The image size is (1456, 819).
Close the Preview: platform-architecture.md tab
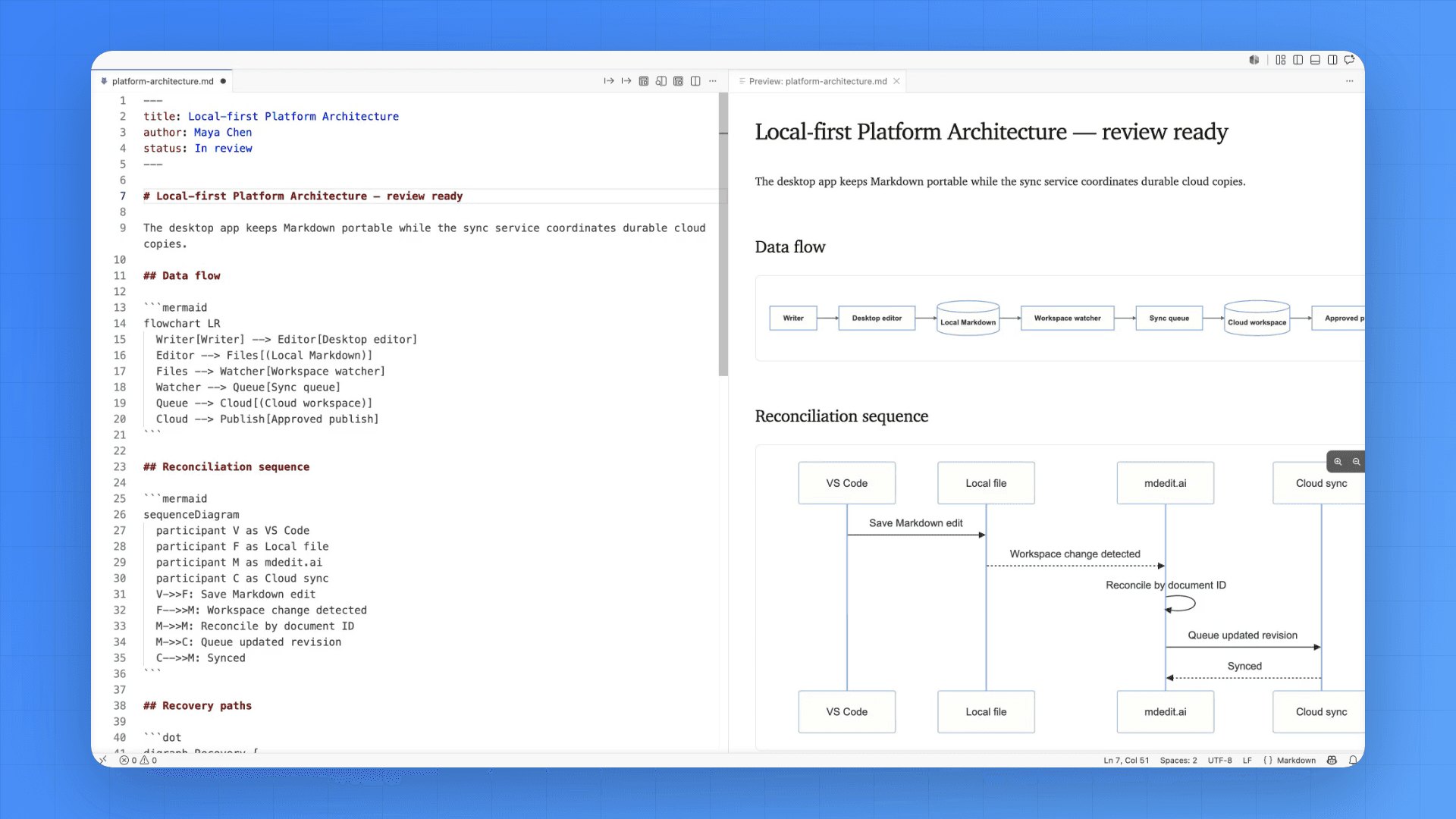click(x=896, y=81)
